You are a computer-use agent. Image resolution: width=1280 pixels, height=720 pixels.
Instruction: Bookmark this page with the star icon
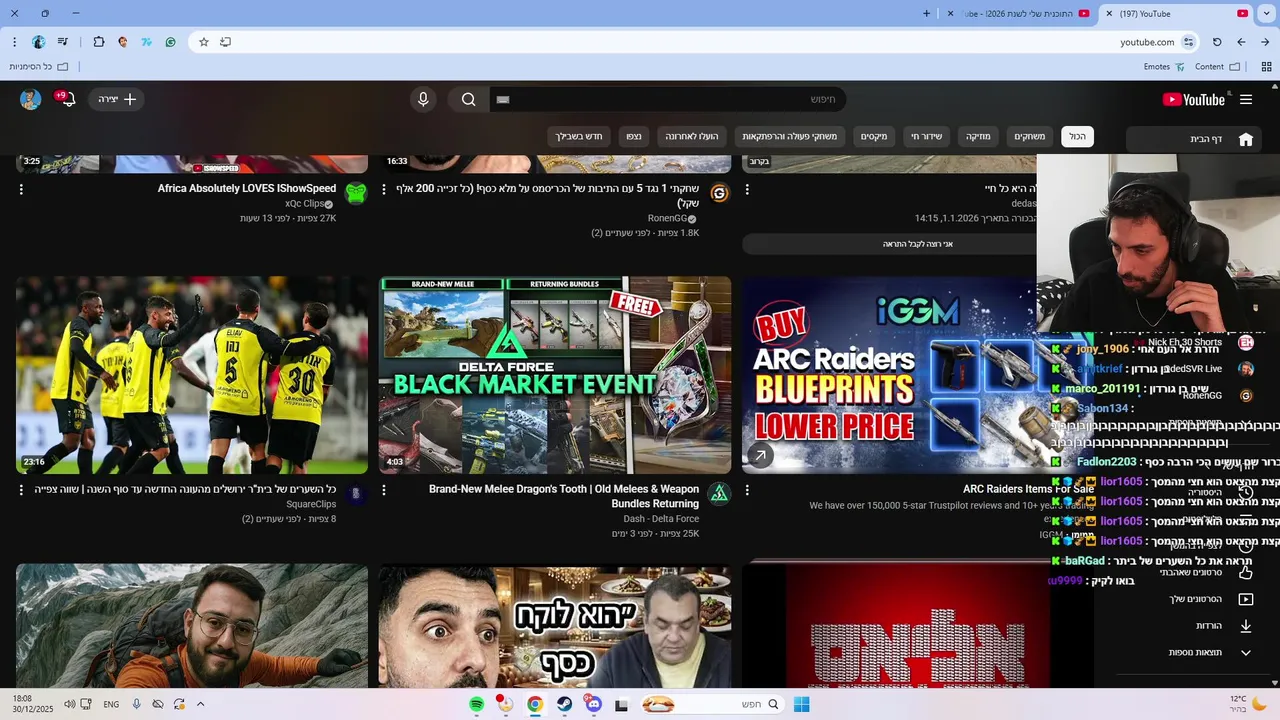[204, 42]
